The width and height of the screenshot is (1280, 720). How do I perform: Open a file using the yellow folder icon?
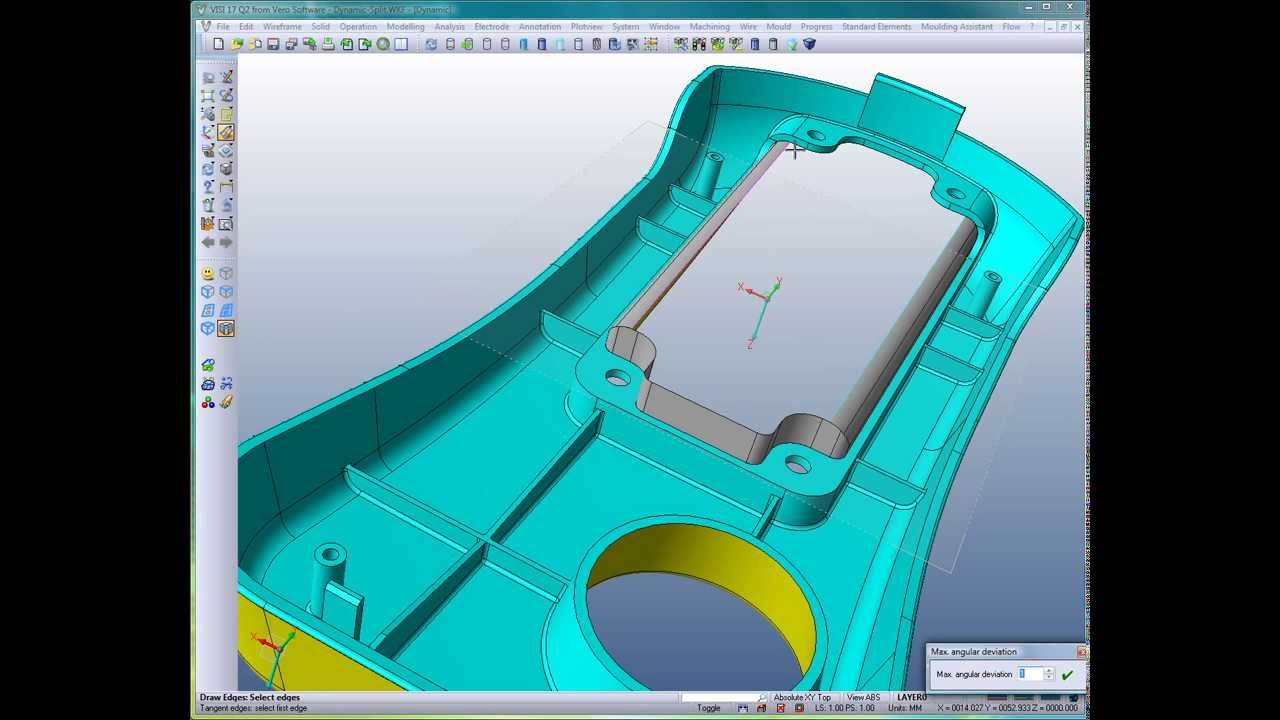(x=237, y=44)
